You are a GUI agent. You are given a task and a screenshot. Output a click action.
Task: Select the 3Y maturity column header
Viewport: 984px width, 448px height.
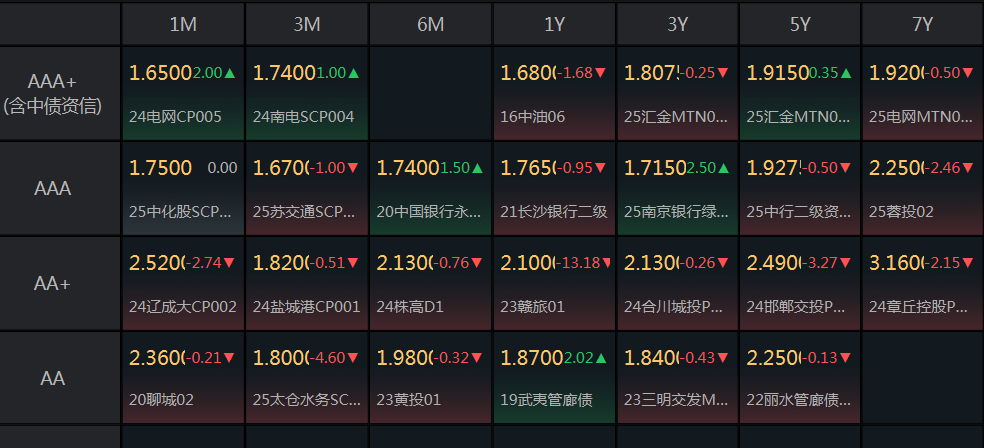click(x=676, y=24)
